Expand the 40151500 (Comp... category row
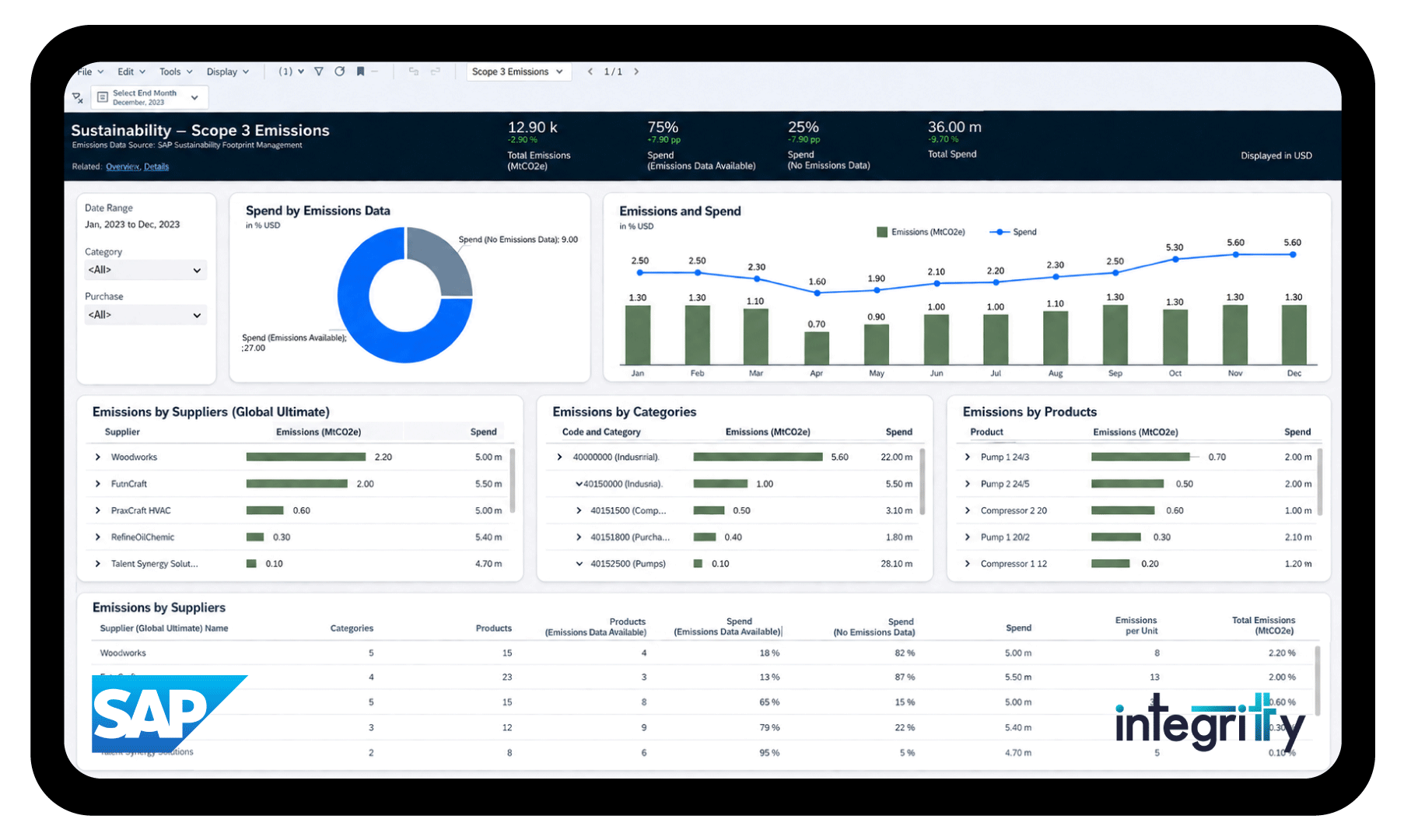 (x=579, y=510)
